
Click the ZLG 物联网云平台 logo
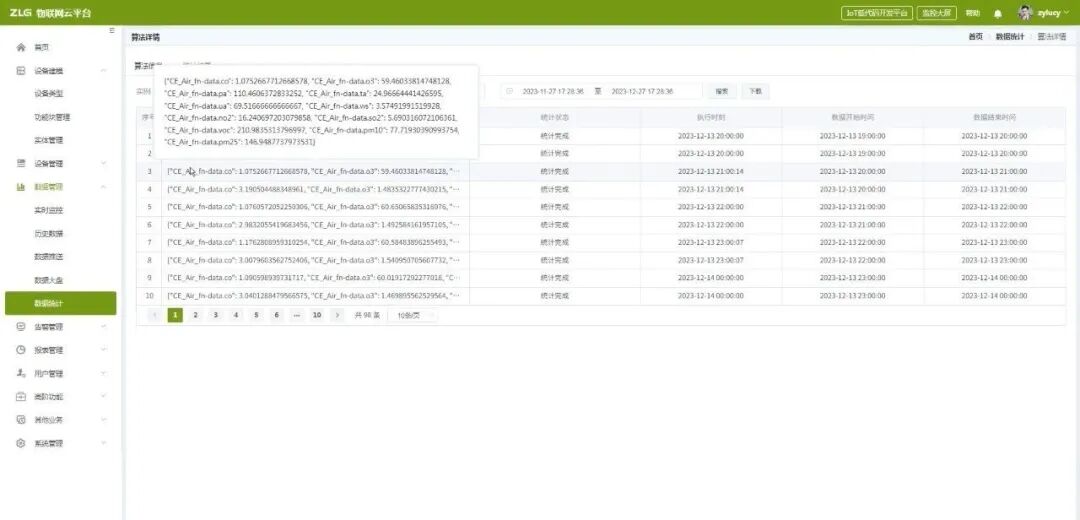50,13
